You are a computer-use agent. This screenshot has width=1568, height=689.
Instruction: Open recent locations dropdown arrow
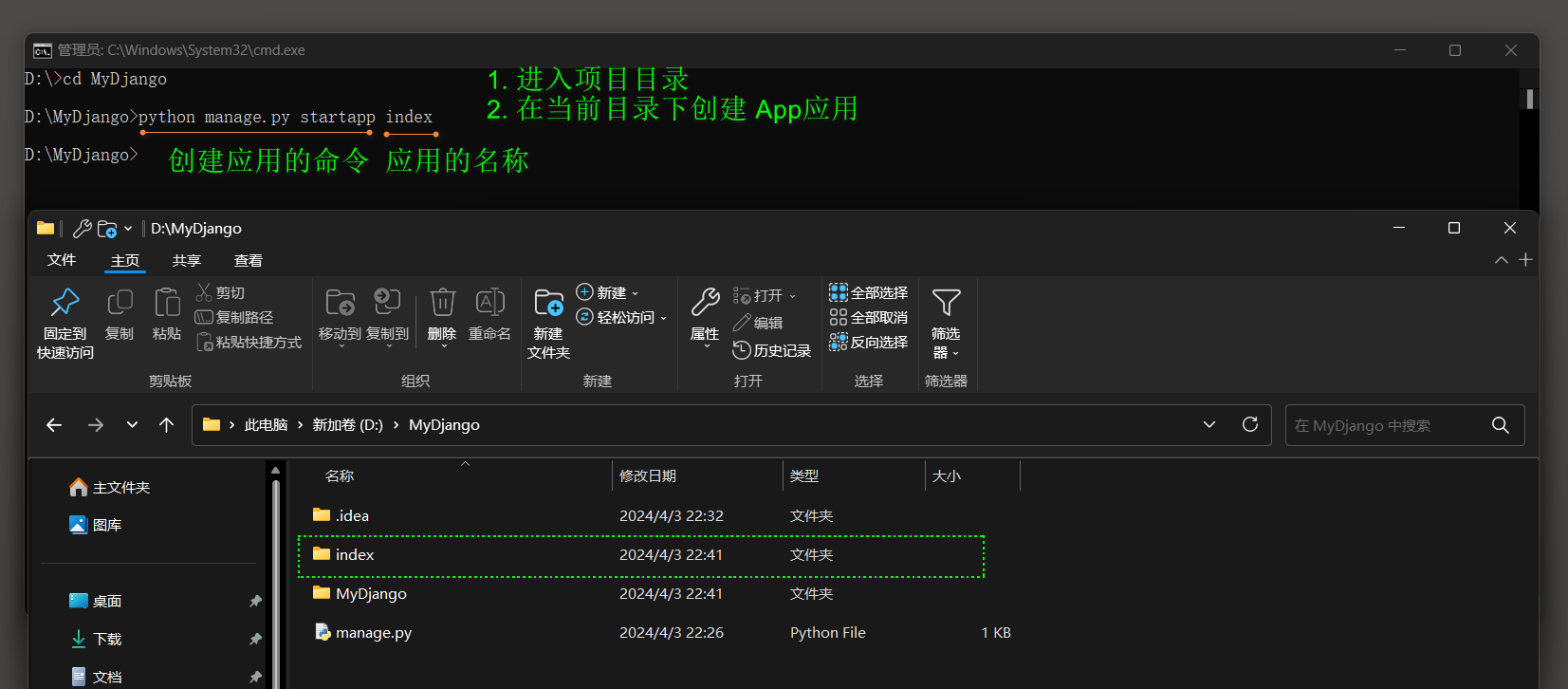pos(132,425)
